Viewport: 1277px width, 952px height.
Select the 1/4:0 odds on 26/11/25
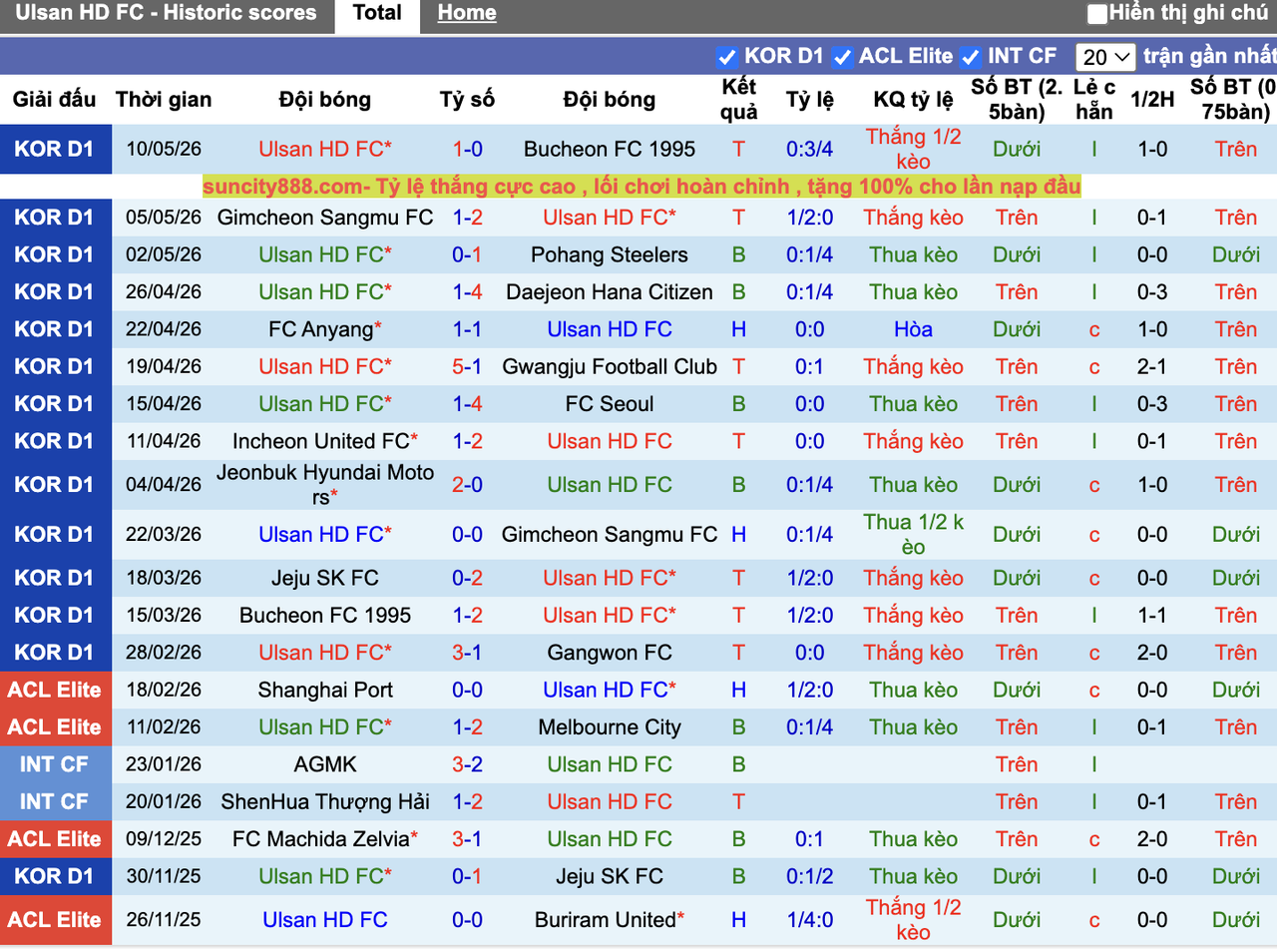(809, 920)
